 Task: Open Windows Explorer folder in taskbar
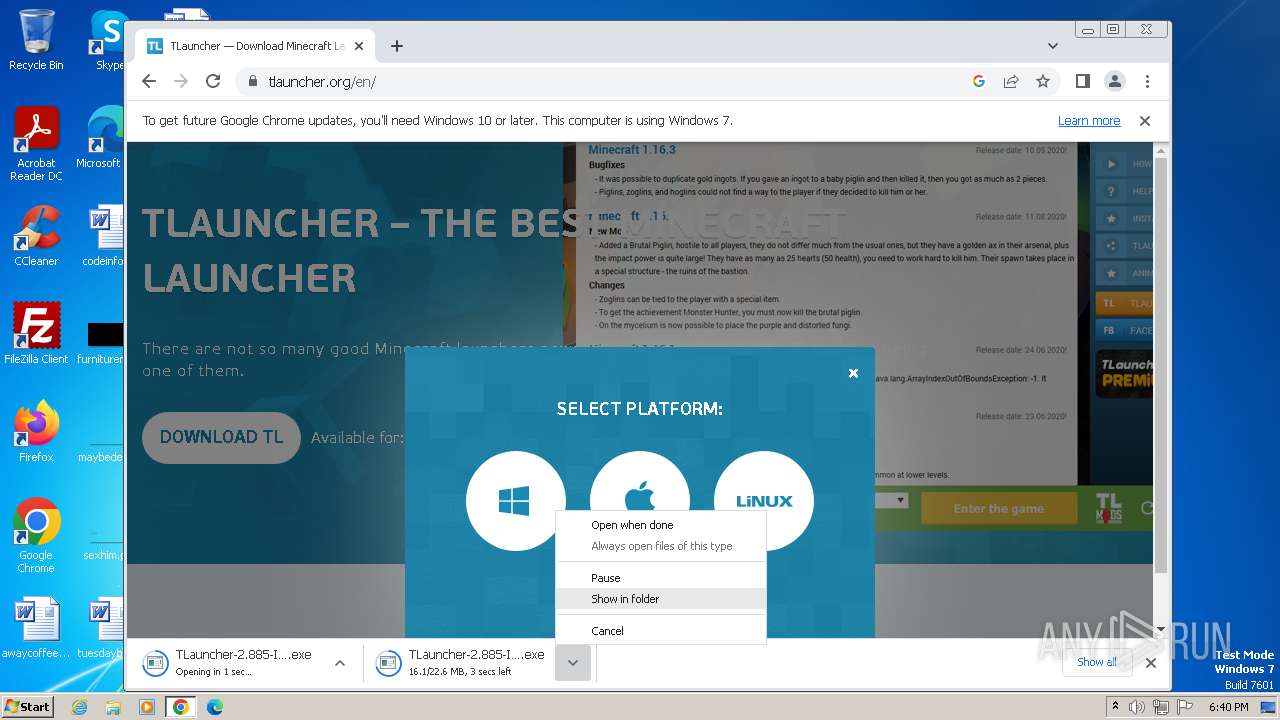tap(113, 707)
